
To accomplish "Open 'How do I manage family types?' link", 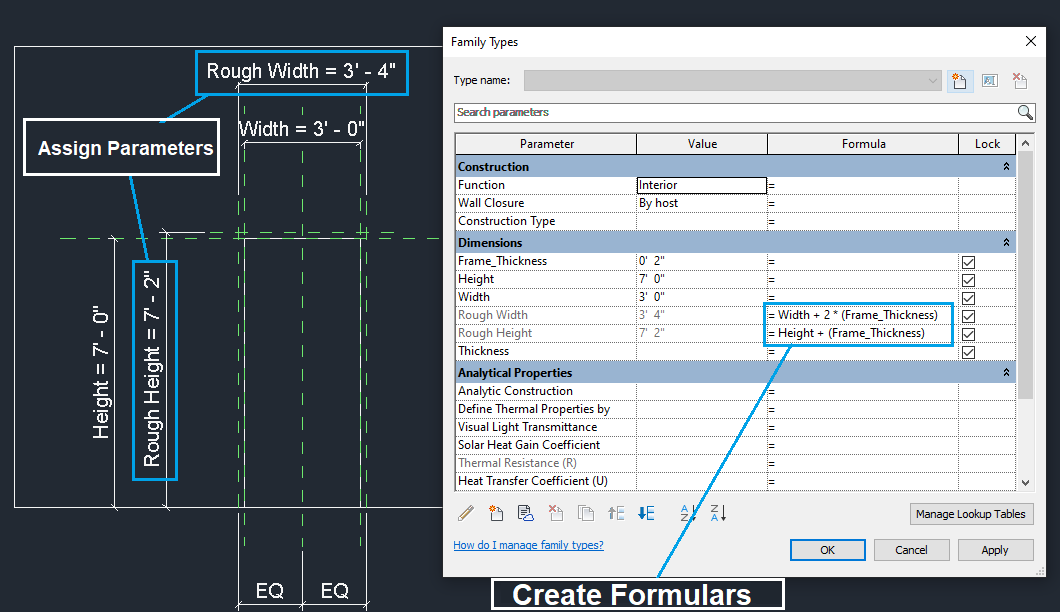I will click(x=528, y=545).
